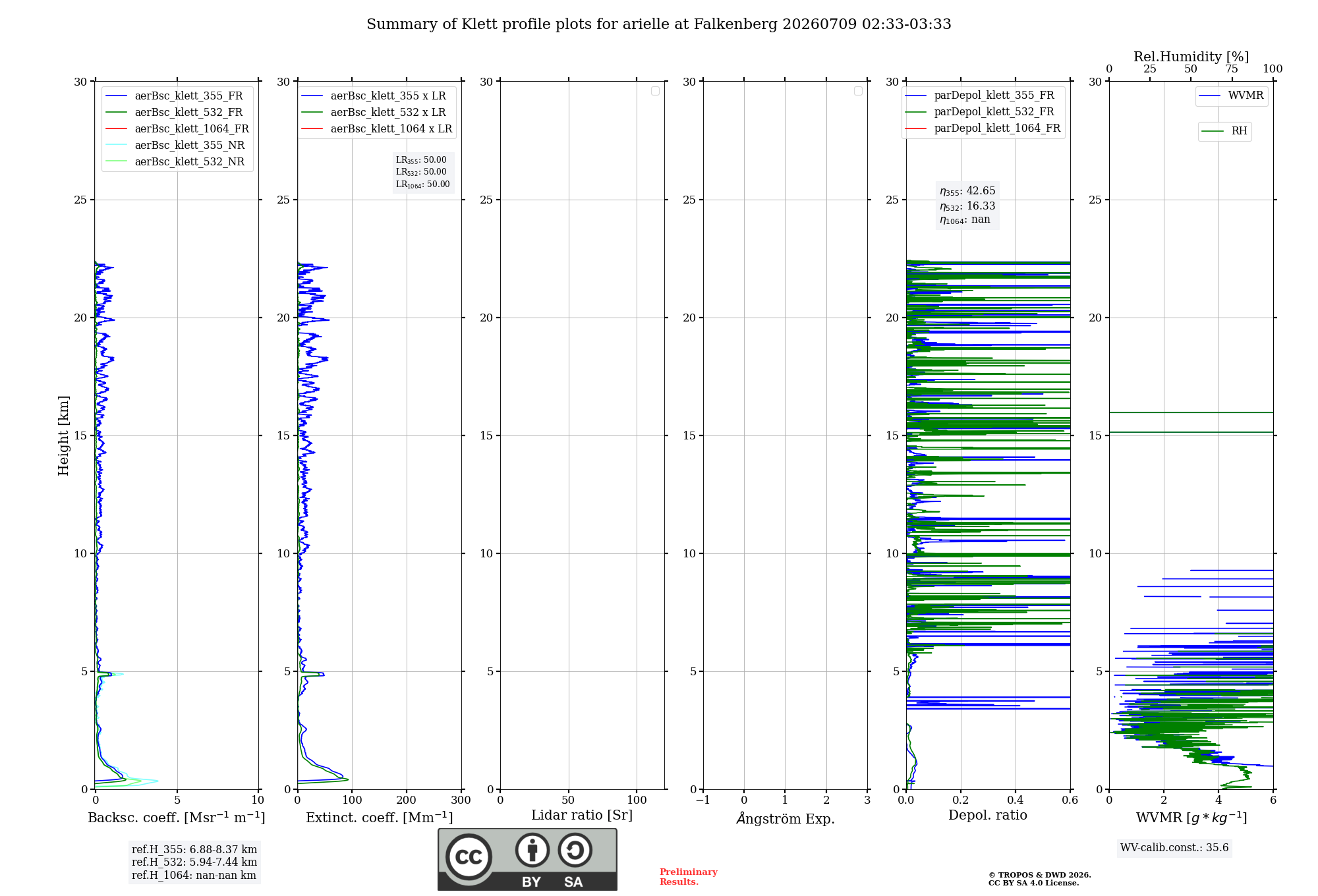
Task: Click the BY attribution person icon
Action: 532,850
